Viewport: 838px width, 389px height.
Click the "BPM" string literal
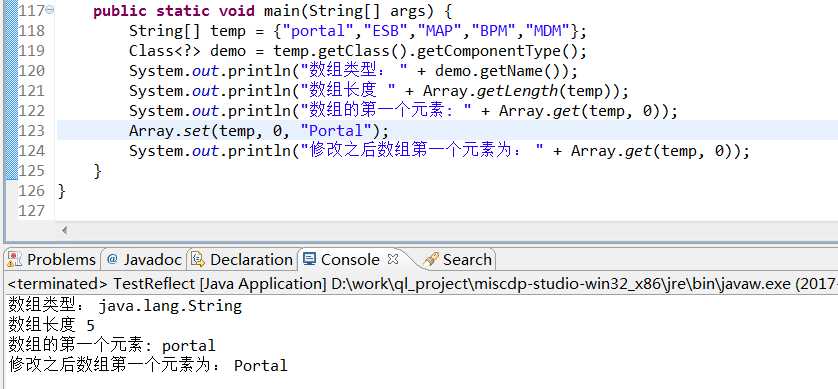tap(494, 31)
